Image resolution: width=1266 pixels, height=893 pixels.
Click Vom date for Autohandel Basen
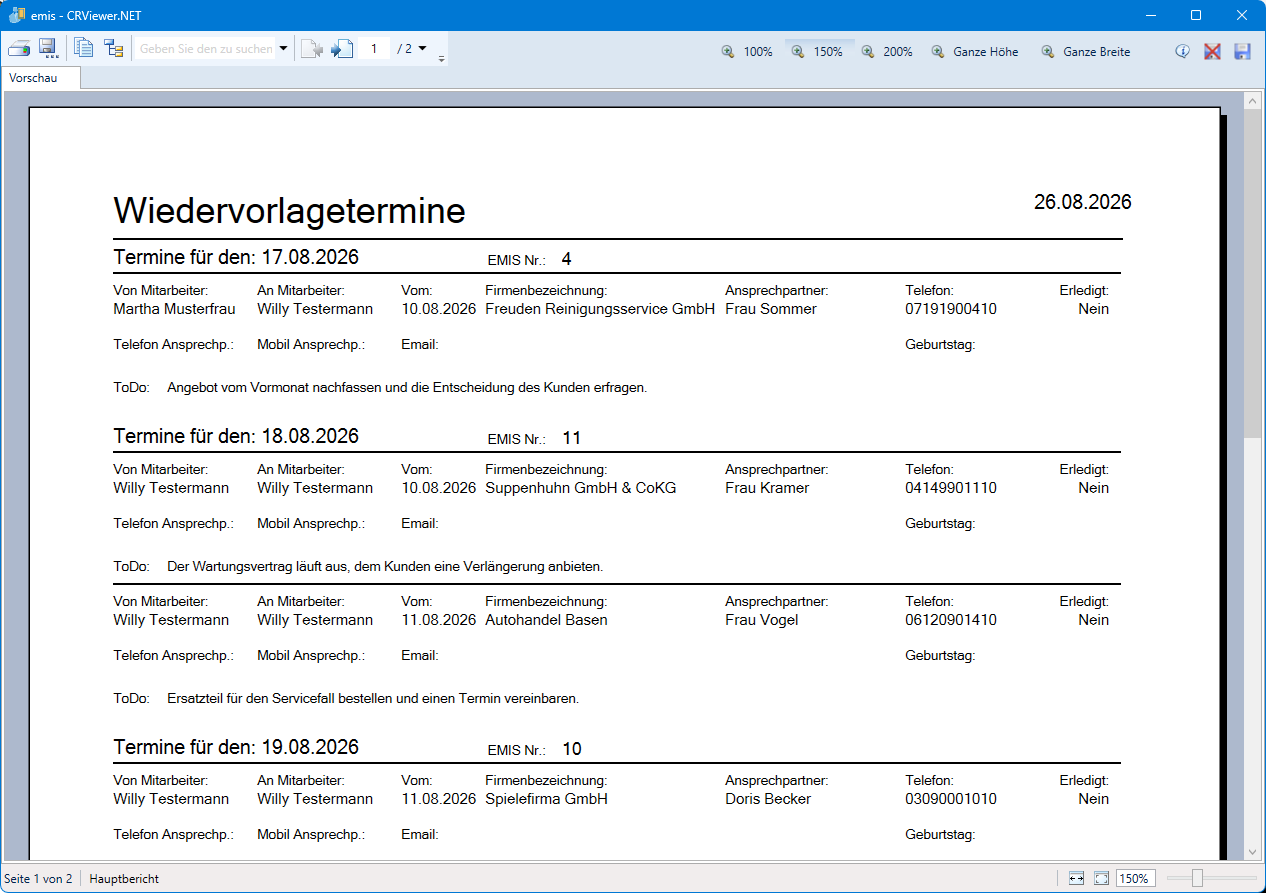438,620
